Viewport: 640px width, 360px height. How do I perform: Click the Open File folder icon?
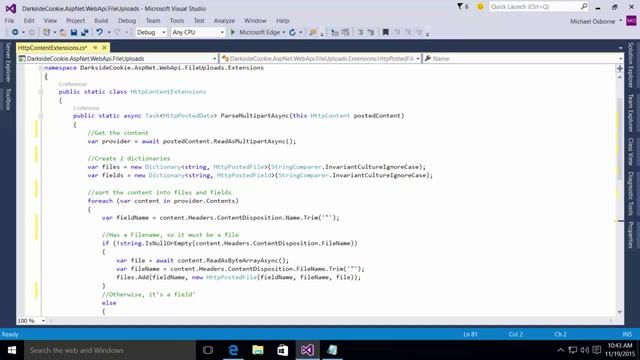point(62,32)
